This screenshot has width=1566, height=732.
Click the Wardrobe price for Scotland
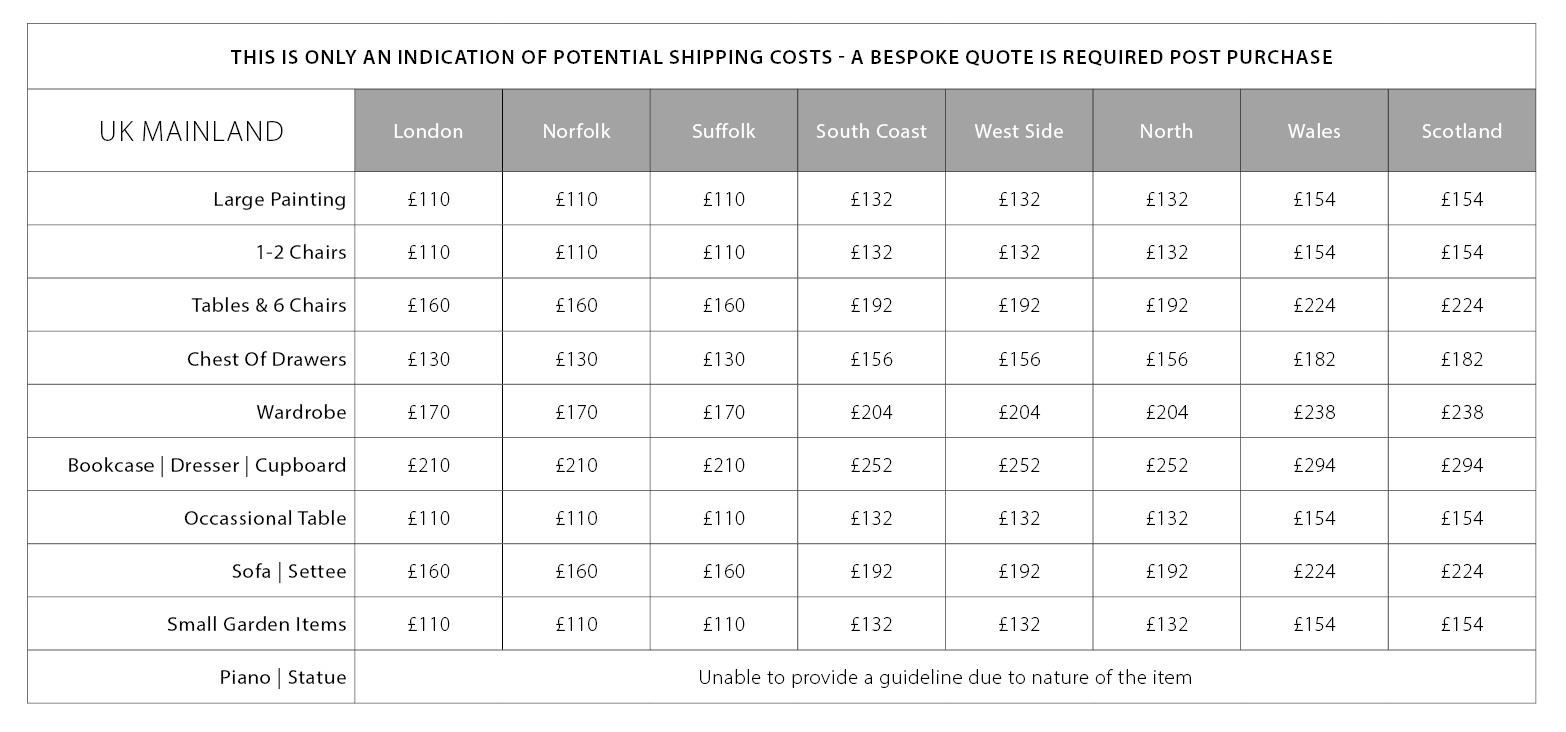pyautogui.click(x=1461, y=412)
